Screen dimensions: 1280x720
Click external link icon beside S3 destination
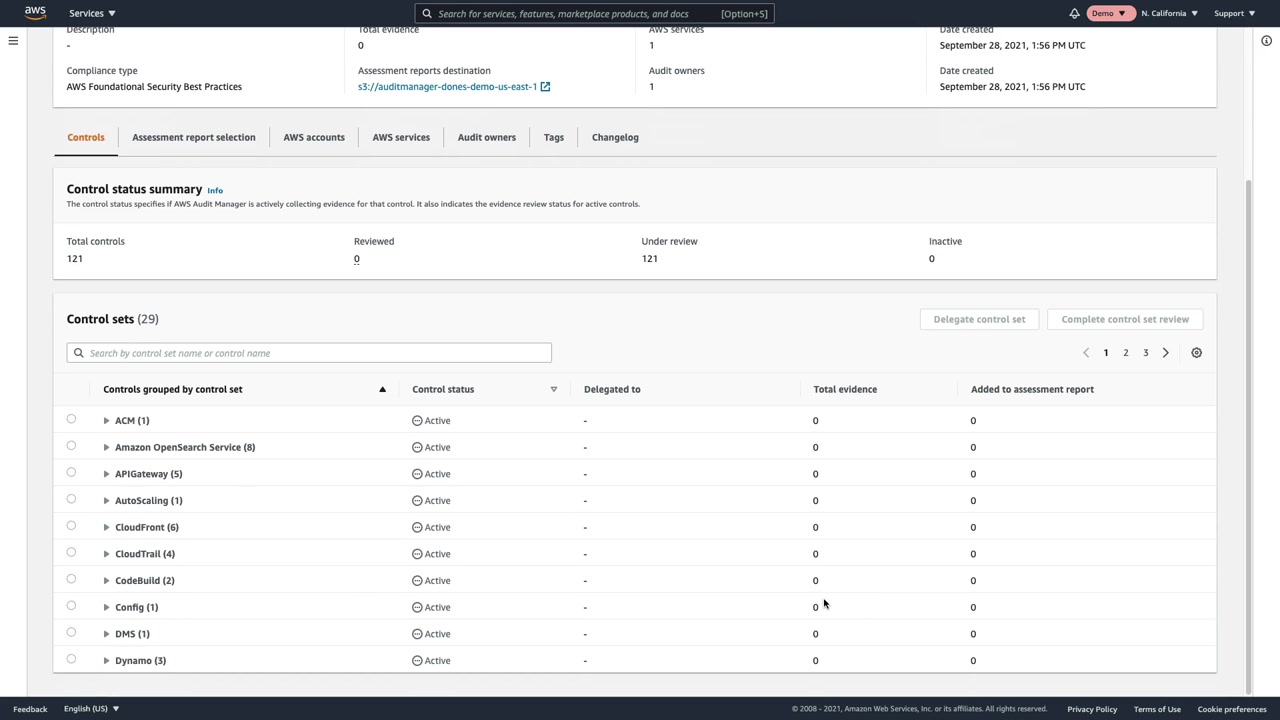point(545,87)
